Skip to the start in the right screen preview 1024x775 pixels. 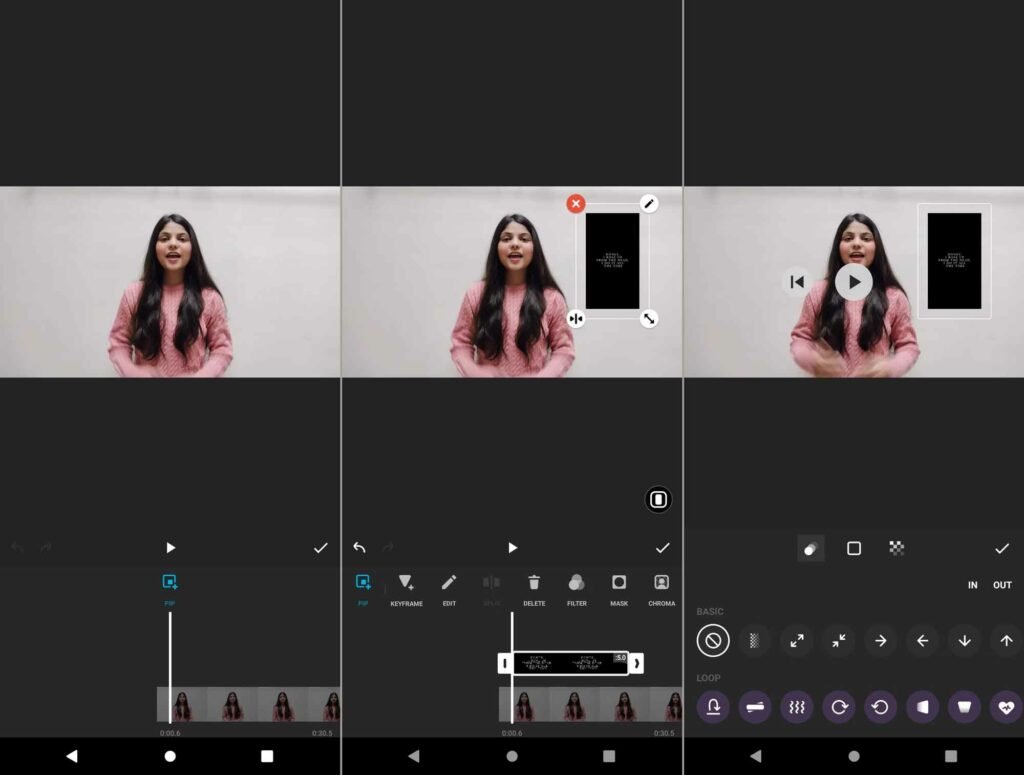point(797,282)
